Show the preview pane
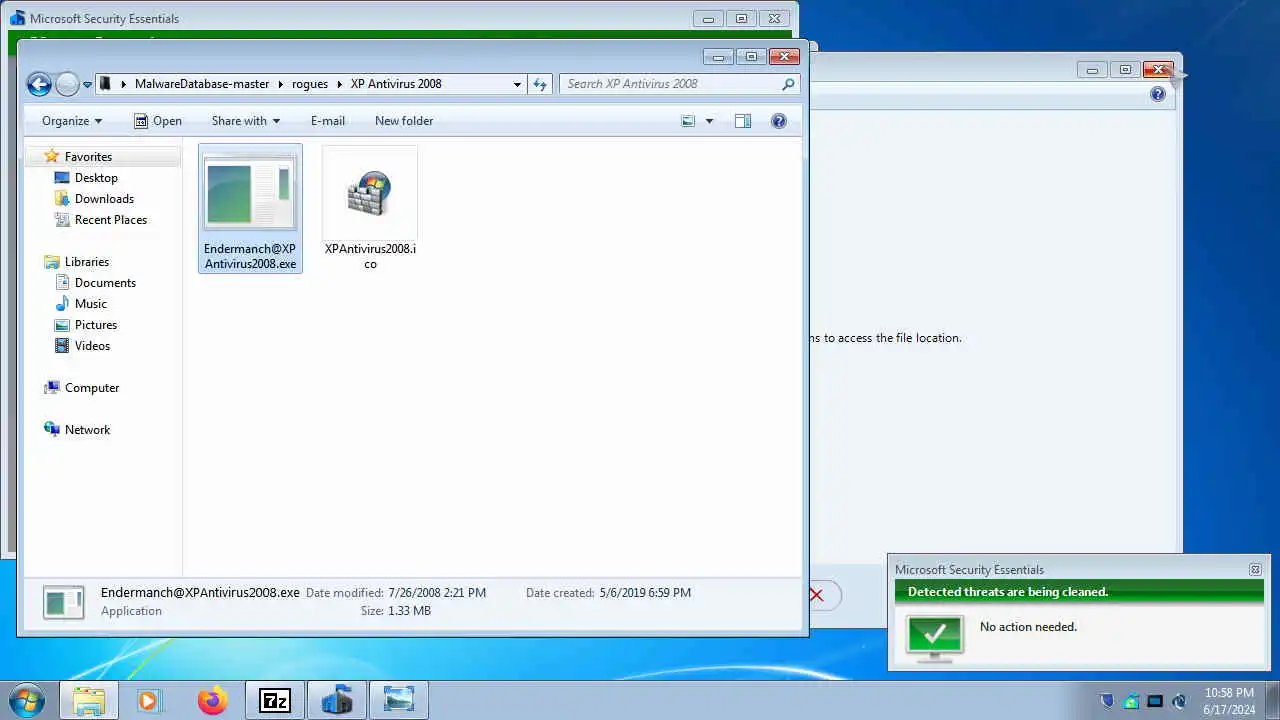The height and width of the screenshot is (720, 1280). click(743, 121)
